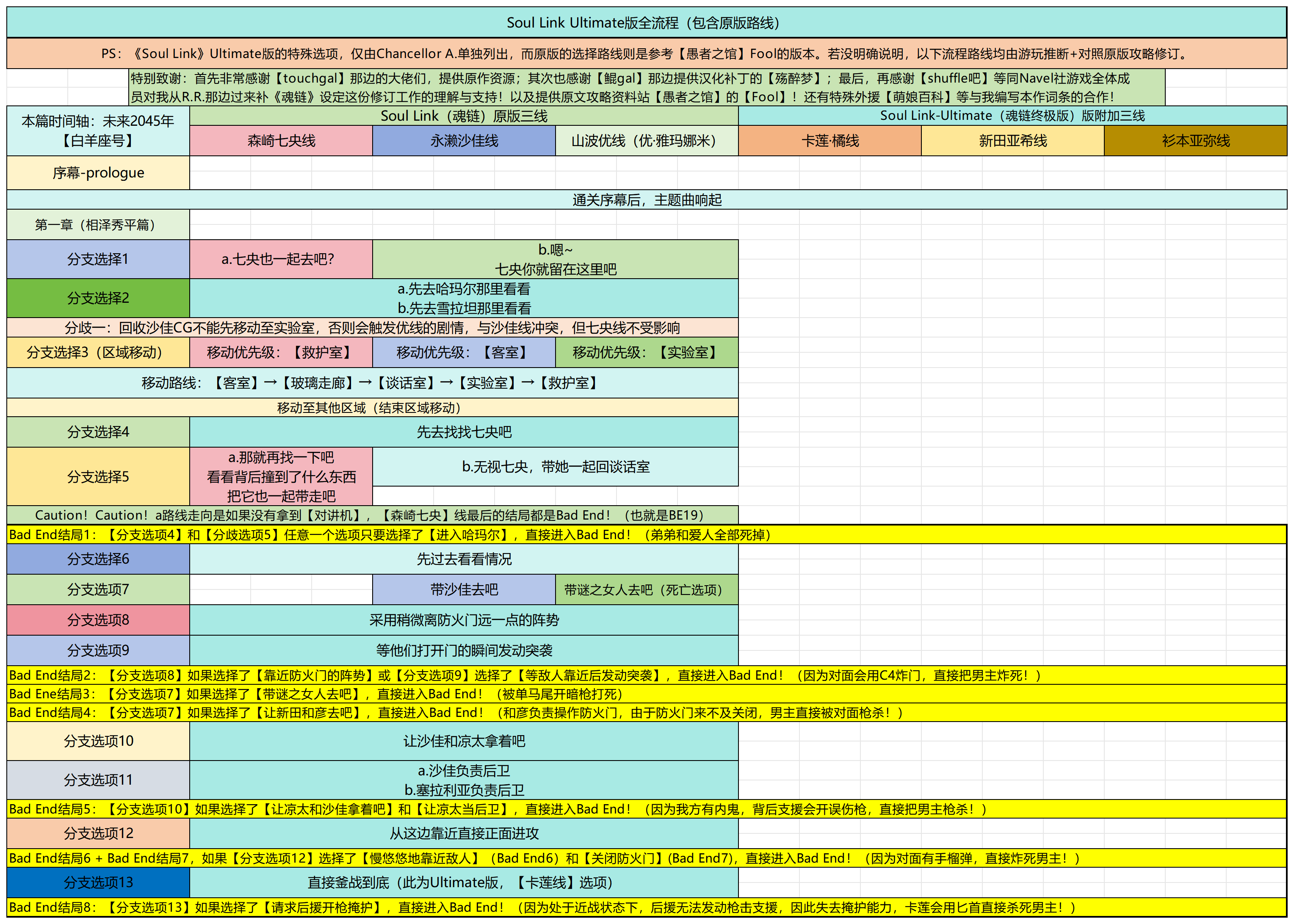Select the 衫本亚弥线 brown cell
Viewport: 1294px width, 924px height.
(1195, 141)
